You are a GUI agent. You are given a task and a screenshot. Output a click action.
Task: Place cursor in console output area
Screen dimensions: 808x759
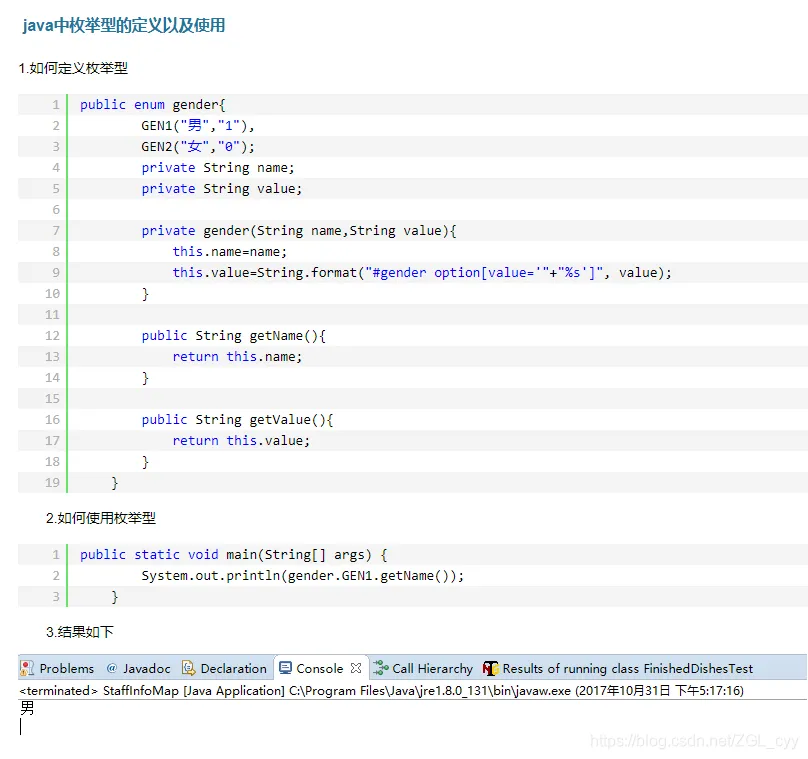click(x=412, y=728)
